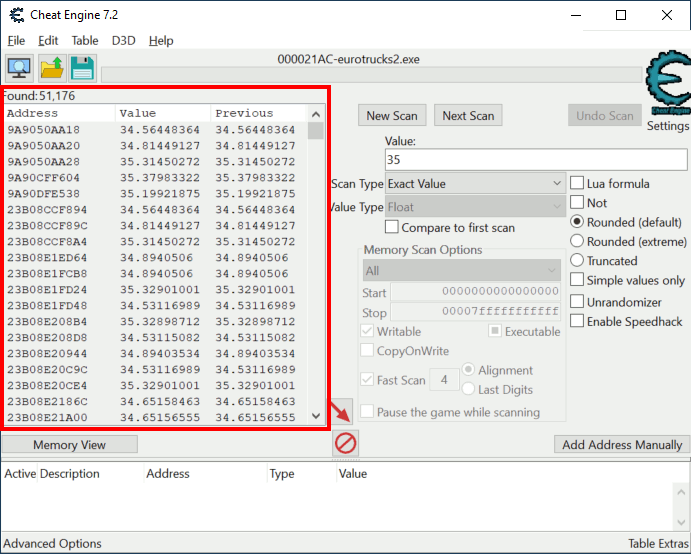Click the save floppy disk icon

(82, 69)
